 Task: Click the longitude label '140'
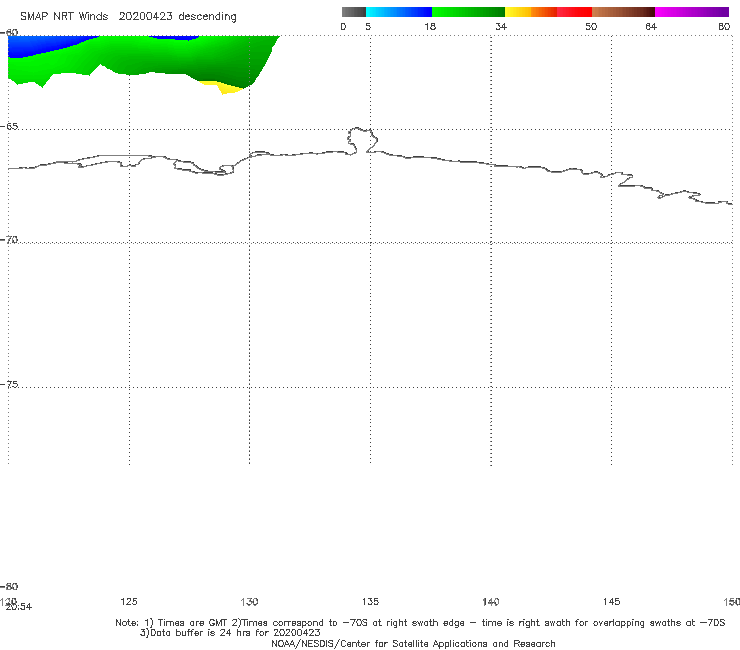coord(491,601)
